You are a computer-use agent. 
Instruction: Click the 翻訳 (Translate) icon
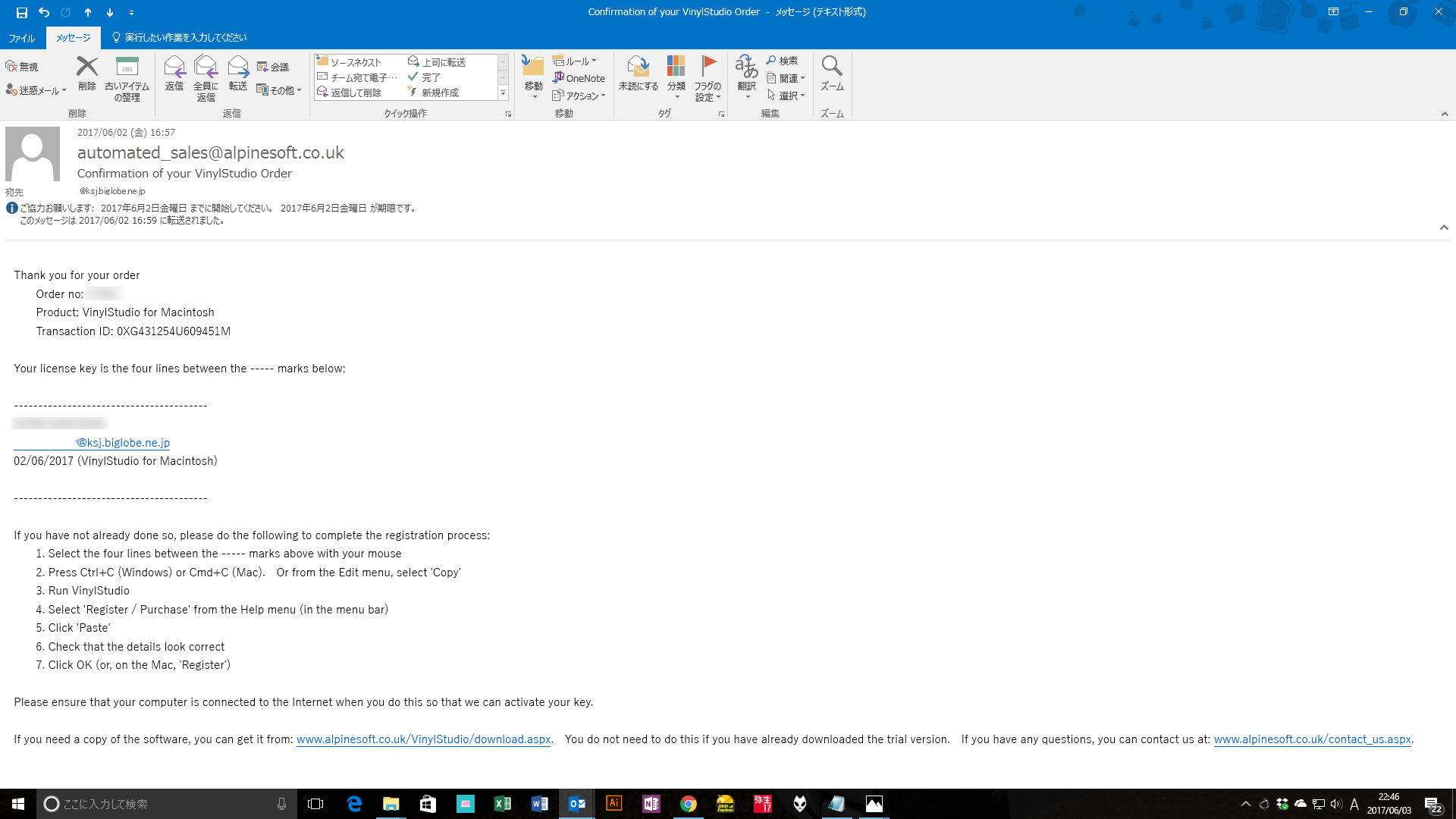747,67
